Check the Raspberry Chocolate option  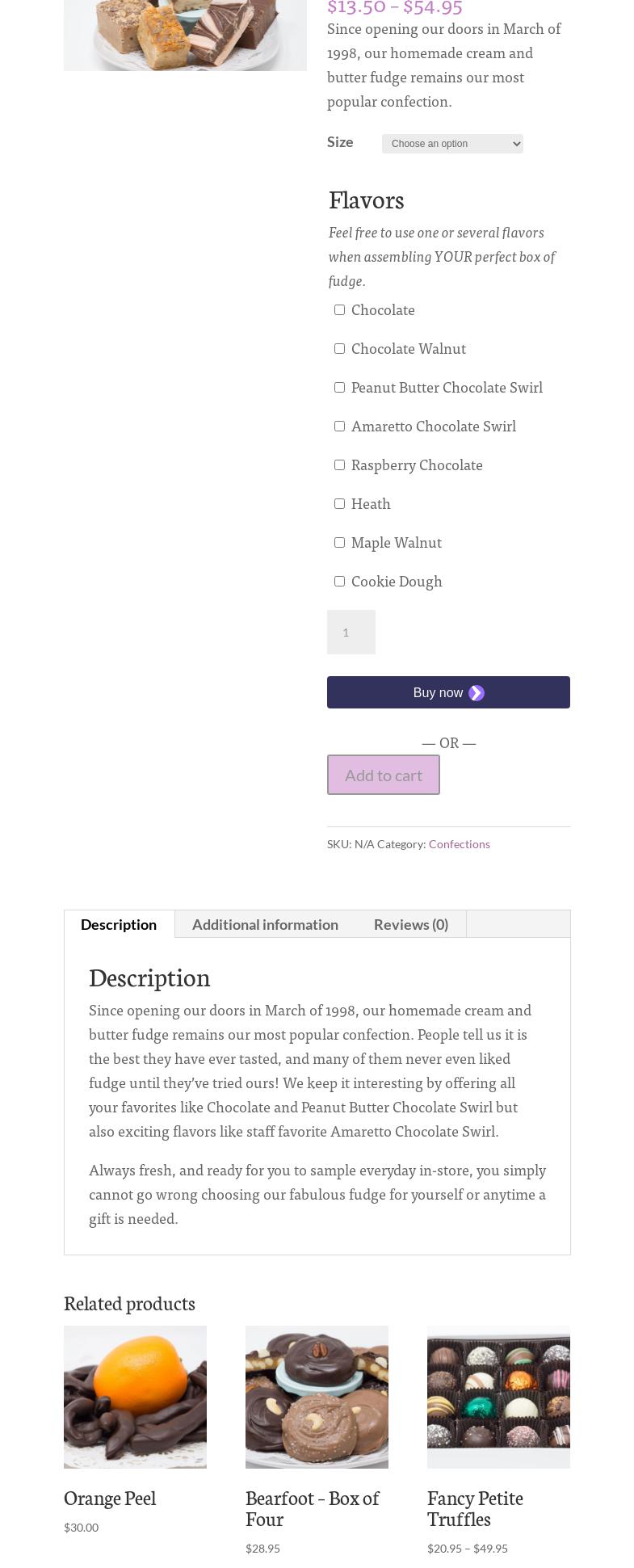339,465
